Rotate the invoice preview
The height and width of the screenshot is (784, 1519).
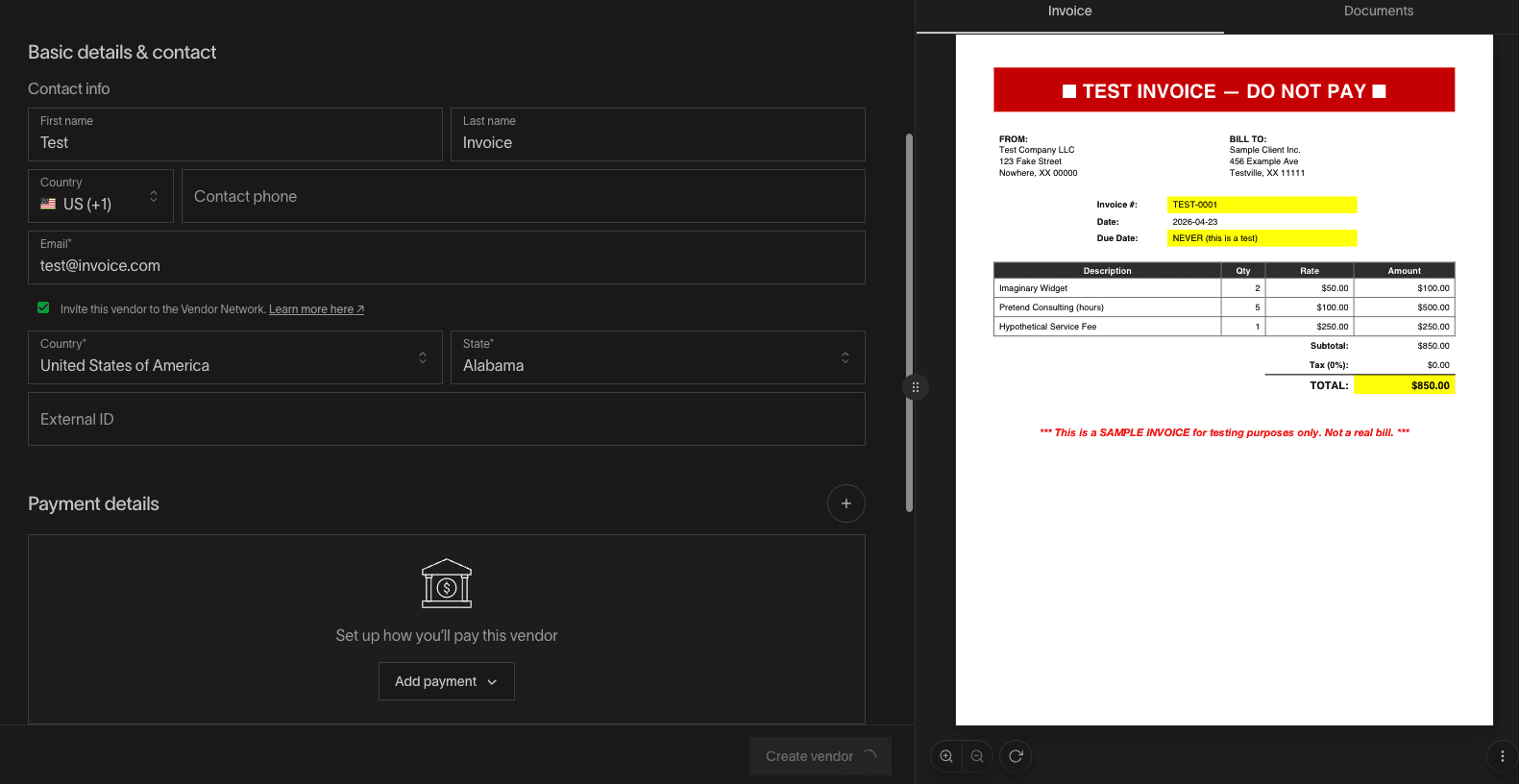pos(1016,756)
